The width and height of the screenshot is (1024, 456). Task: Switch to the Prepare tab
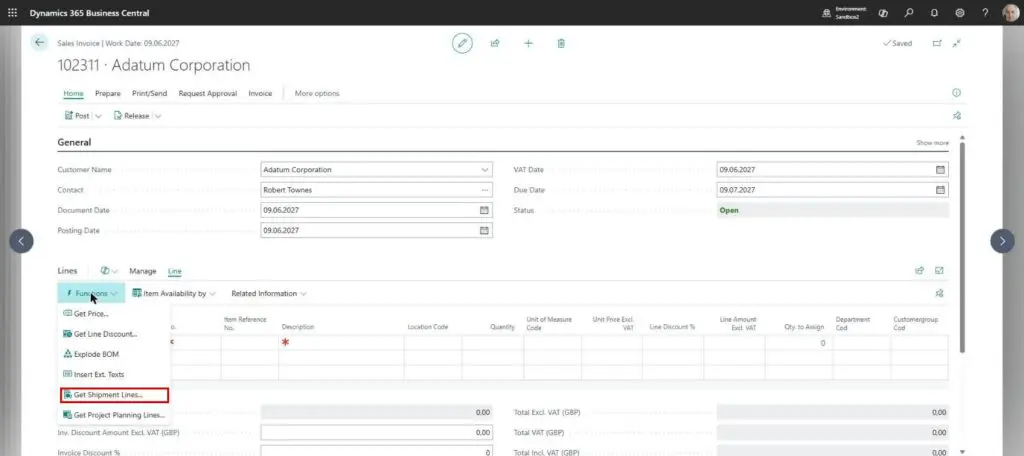[x=108, y=93]
